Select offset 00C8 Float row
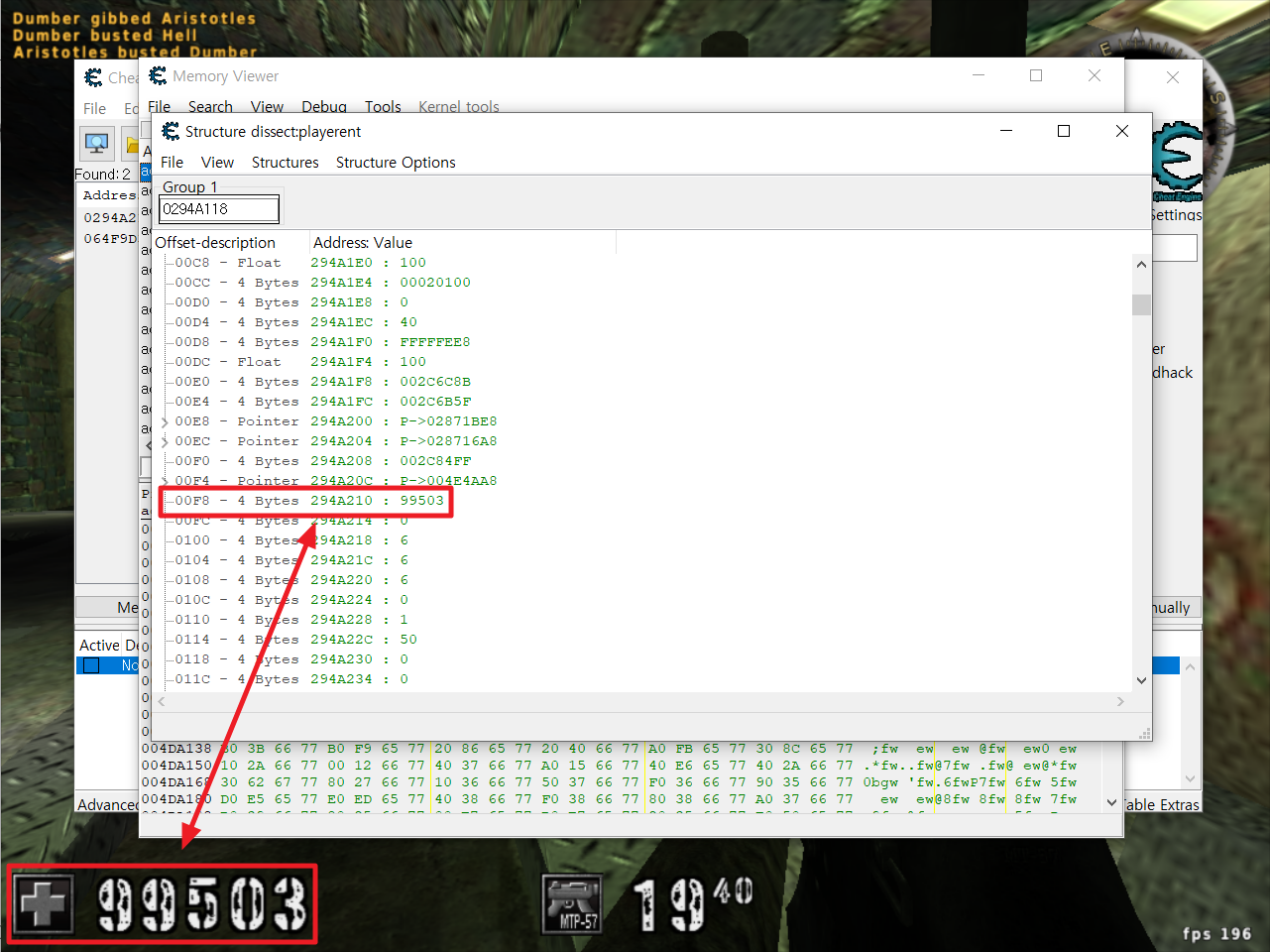Screen dimensions: 1270x952 300,263
